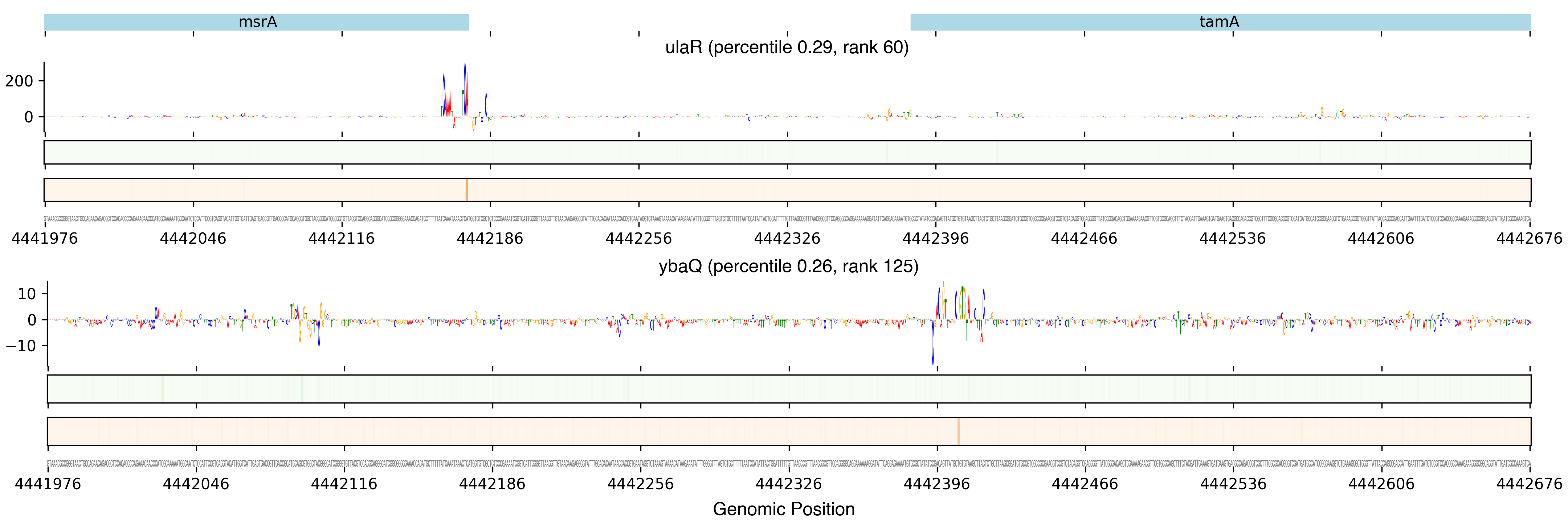Click the 4442186 tick label in top plot

(x=490, y=239)
